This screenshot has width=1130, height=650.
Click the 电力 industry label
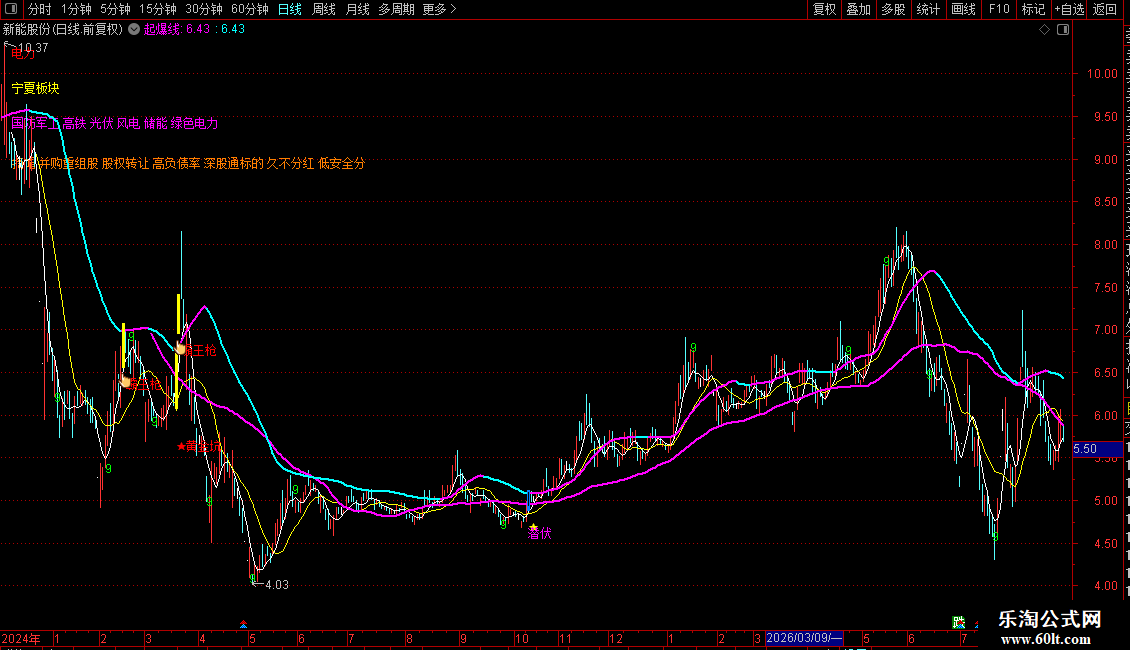click(x=23, y=54)
